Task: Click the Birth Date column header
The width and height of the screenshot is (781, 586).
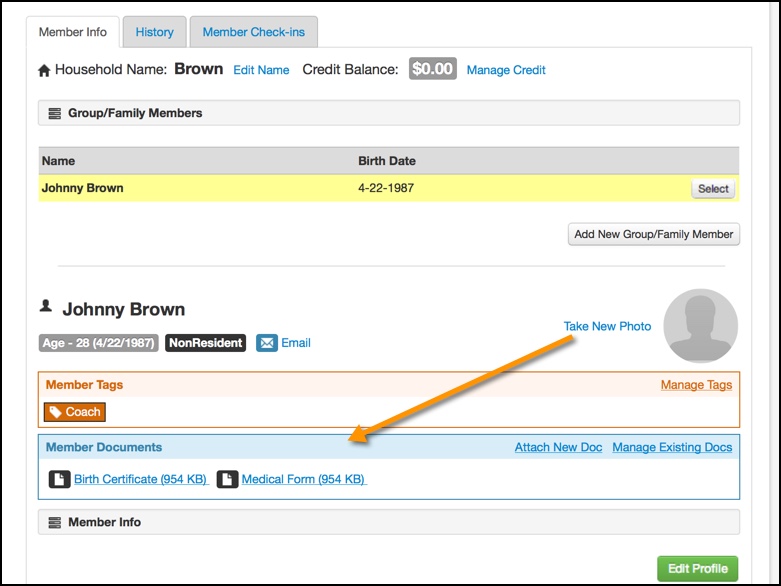Action: click(x=387, y=161)
